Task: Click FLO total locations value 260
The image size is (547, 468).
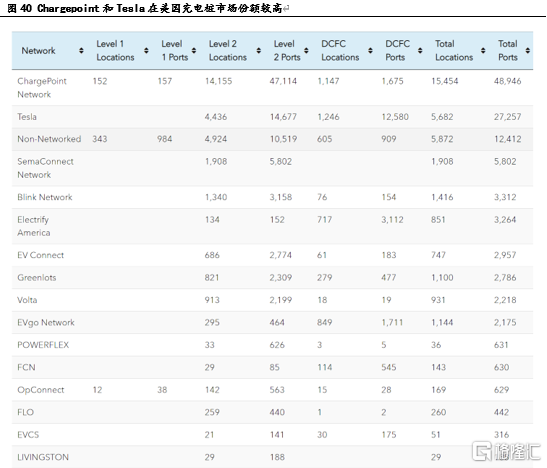Action: point(439,412)
